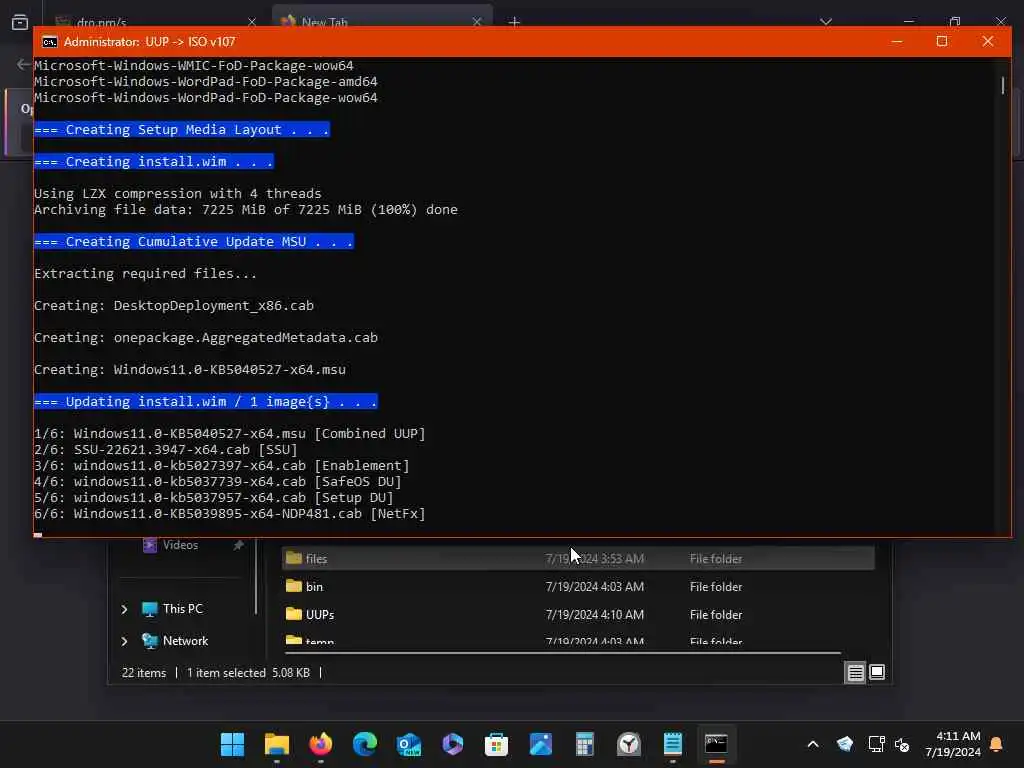Viewport: 1024px width, 768px height.
Task: Click the line '2/6: SSU-22621.3947-x64.cab [SSU]'
Action: pos(166,449)
